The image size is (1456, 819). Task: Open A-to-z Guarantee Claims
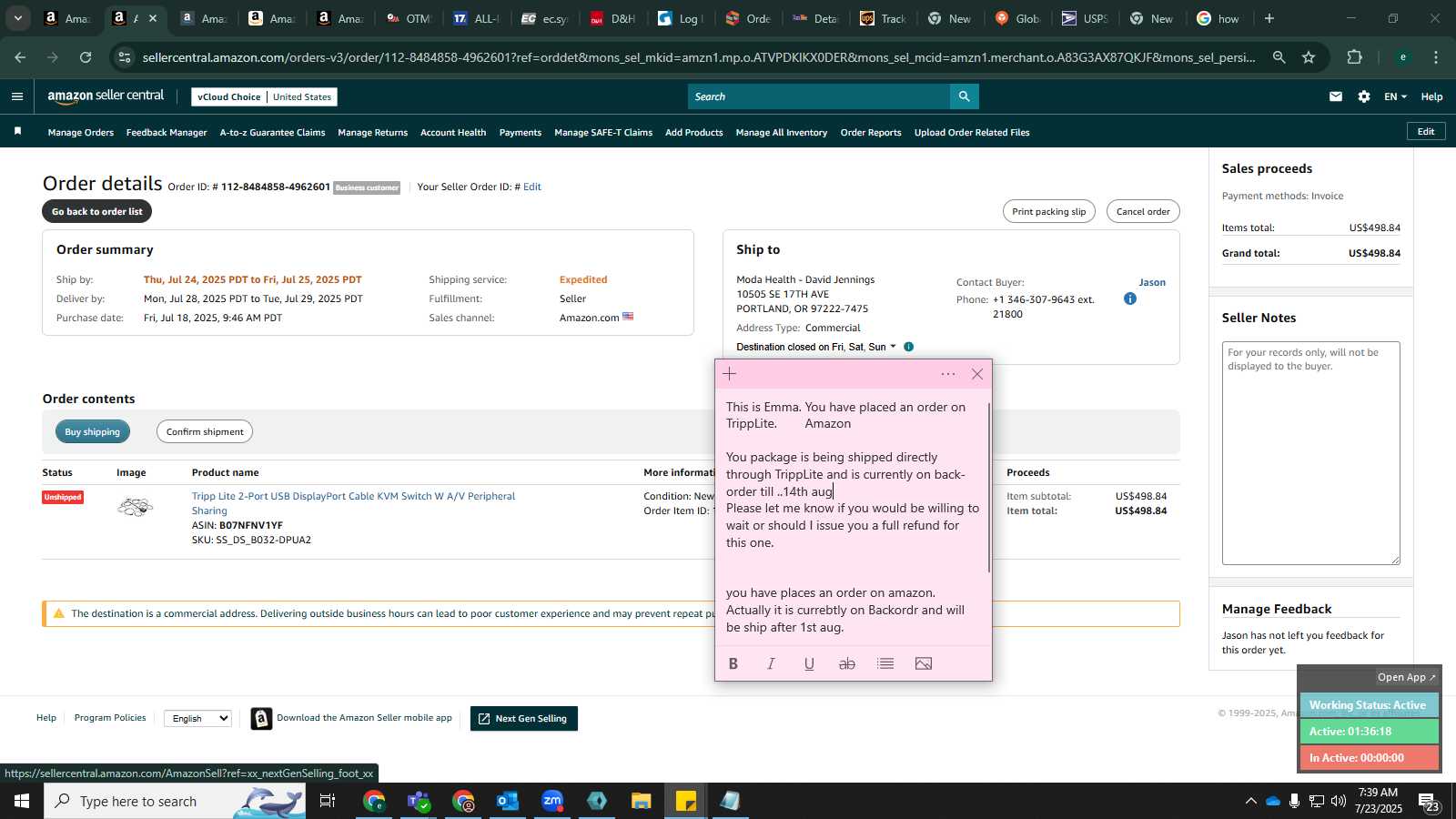(x=272, y=132)
